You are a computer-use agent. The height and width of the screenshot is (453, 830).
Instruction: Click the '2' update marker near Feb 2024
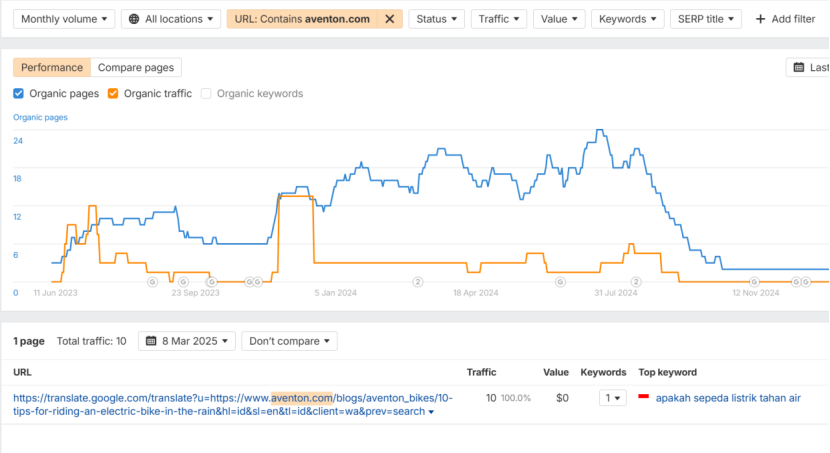pos(417,282)
